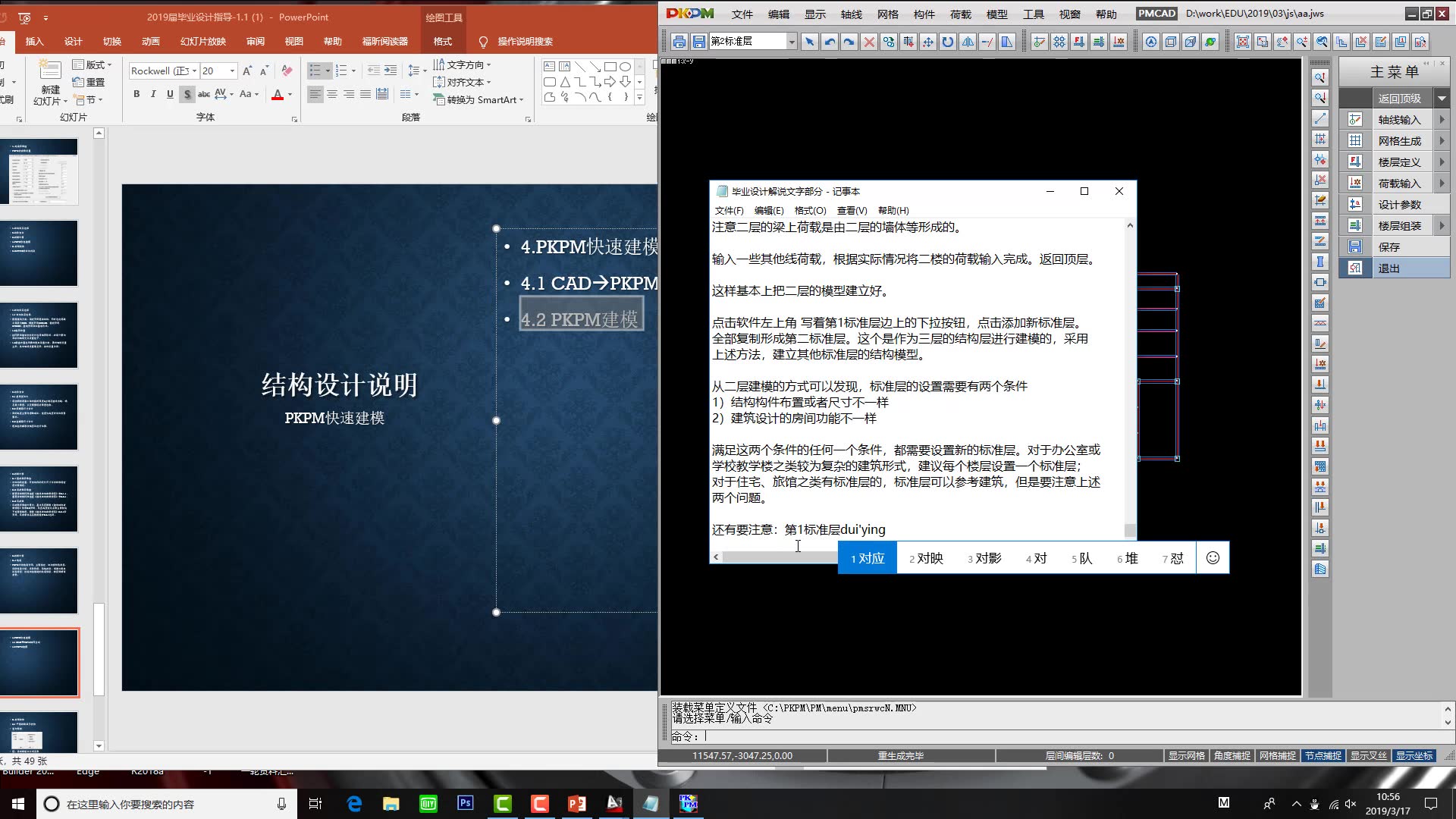
Task: Open Photoshop from the taskbar
Action: (466, 804)
